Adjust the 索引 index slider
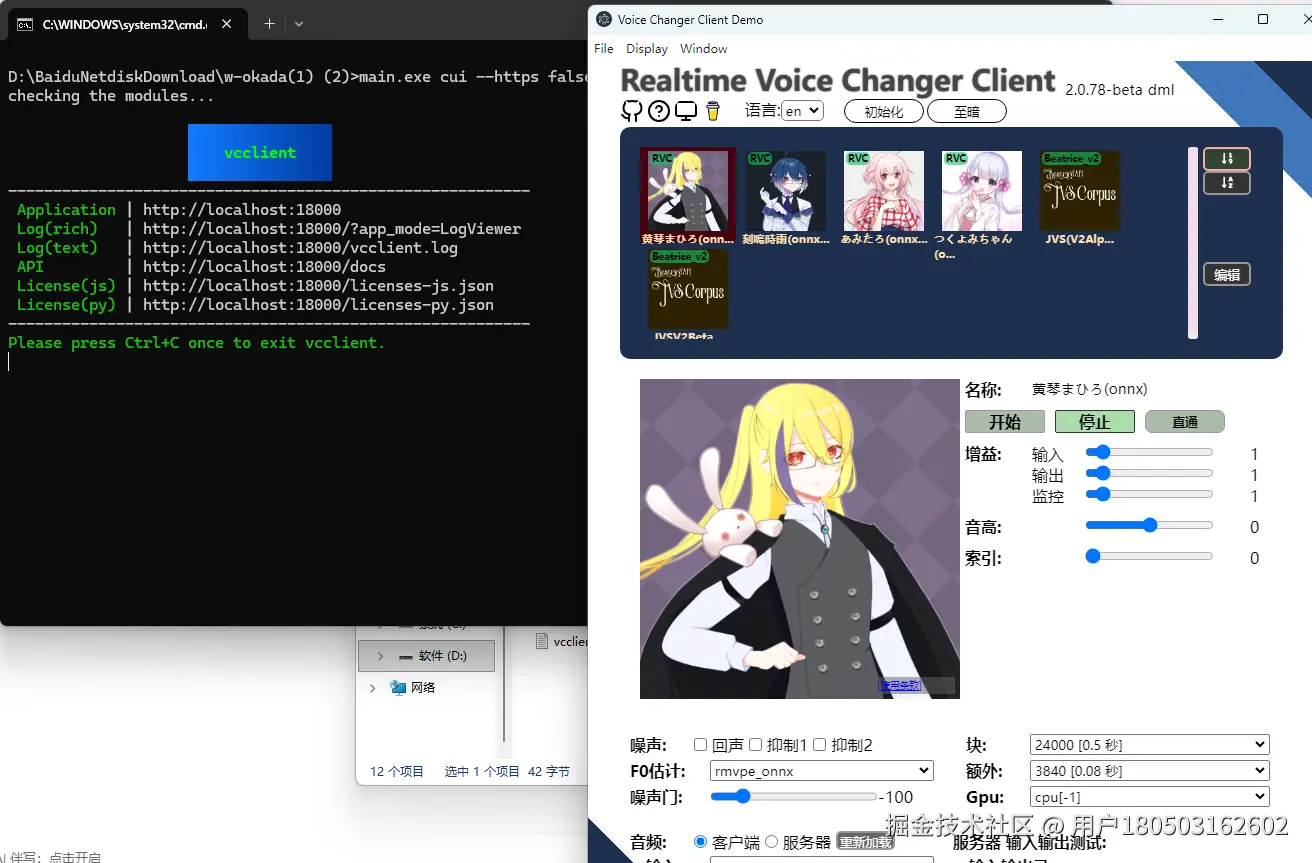This screenshot has height=863, width=1312. pyautogui.click(x=1149, y=556)
